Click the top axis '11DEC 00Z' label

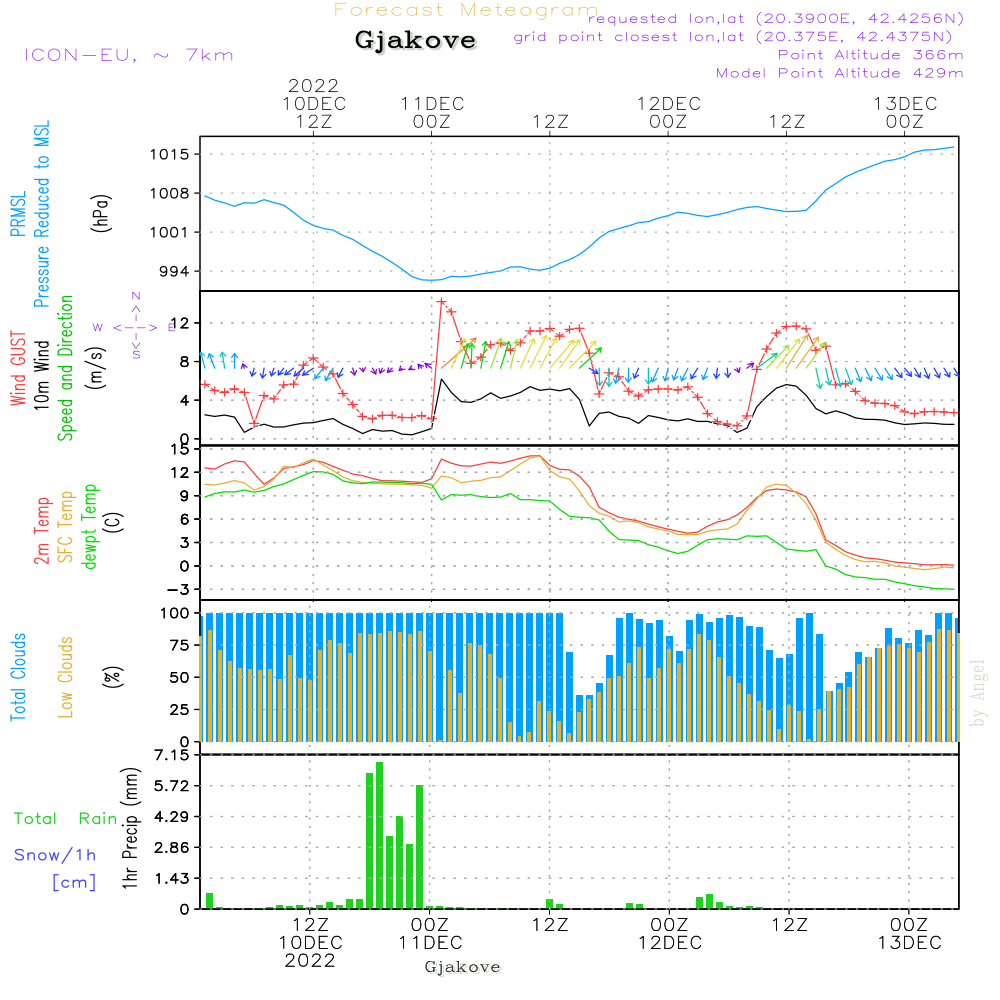[432, 112]
